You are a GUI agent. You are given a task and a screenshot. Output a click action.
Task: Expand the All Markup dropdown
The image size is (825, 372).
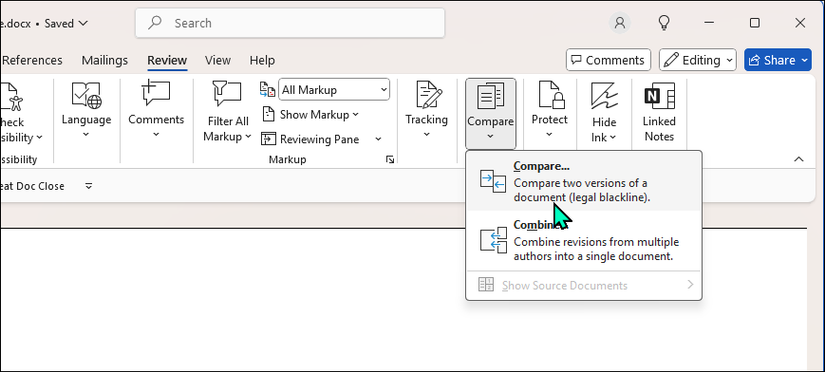coord(334,89)
